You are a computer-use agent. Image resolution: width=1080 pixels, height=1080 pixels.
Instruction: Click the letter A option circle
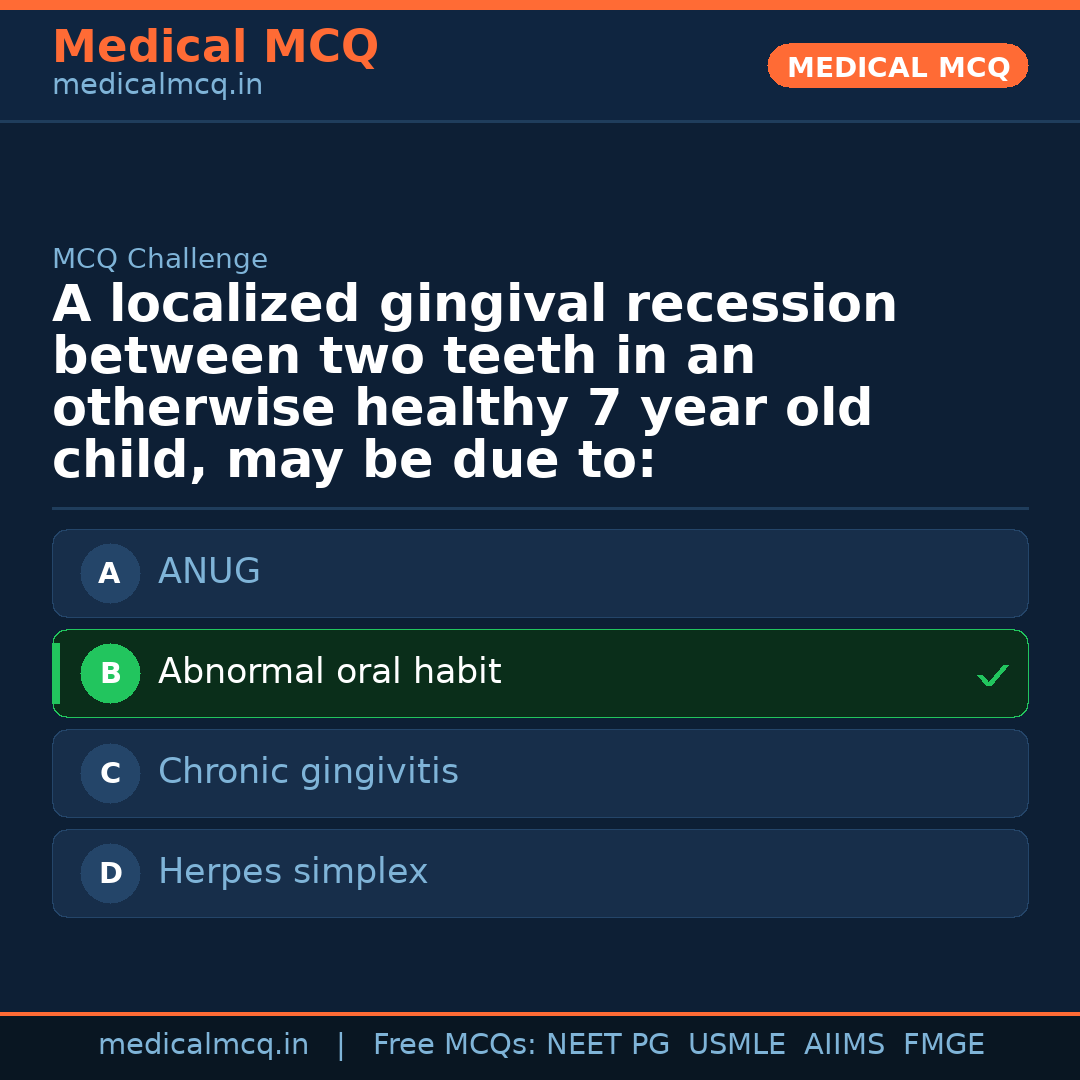(110, 574)
